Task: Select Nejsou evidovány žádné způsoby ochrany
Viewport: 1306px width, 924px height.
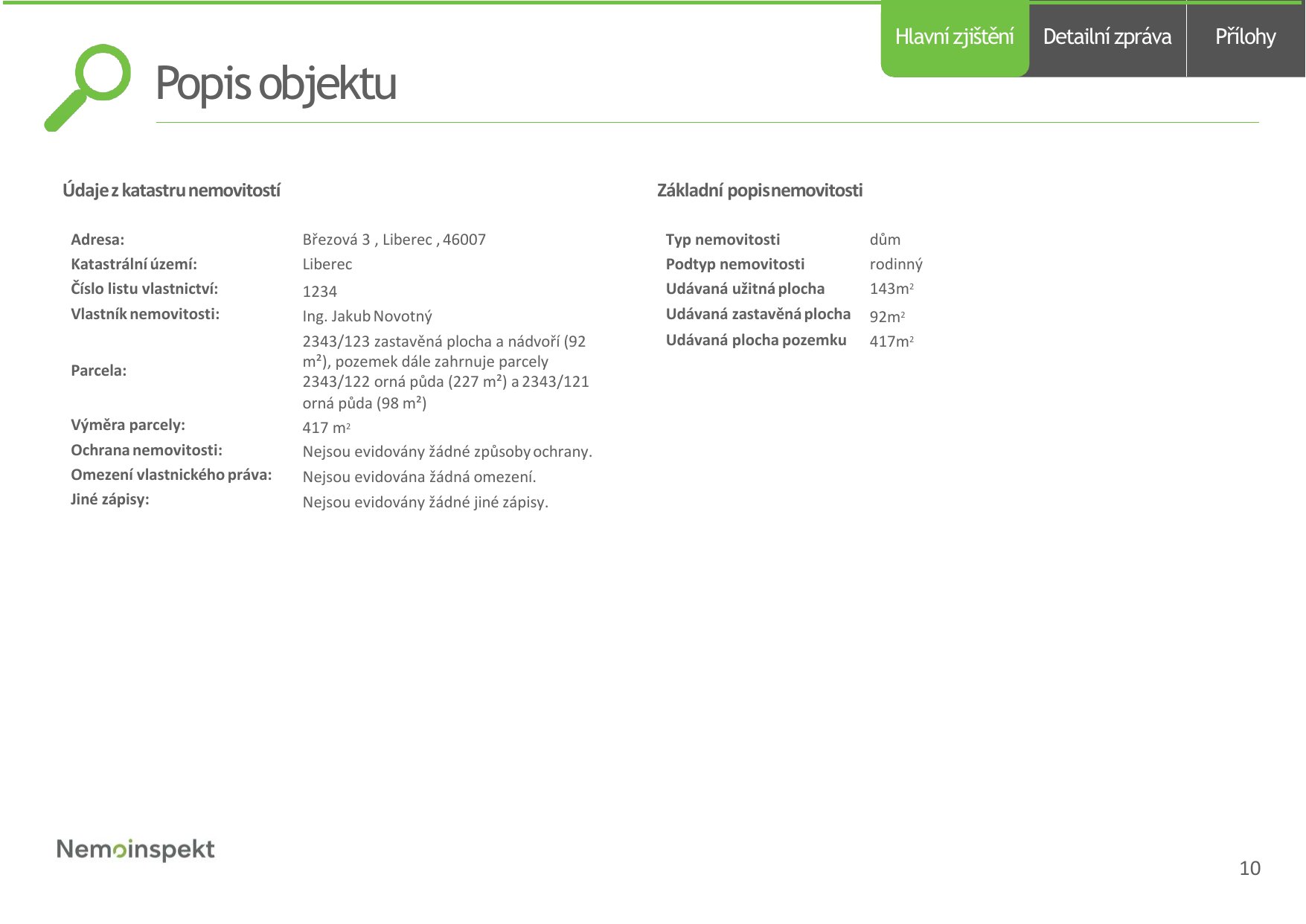Action: pyautogui.click(x=447, y=452)
